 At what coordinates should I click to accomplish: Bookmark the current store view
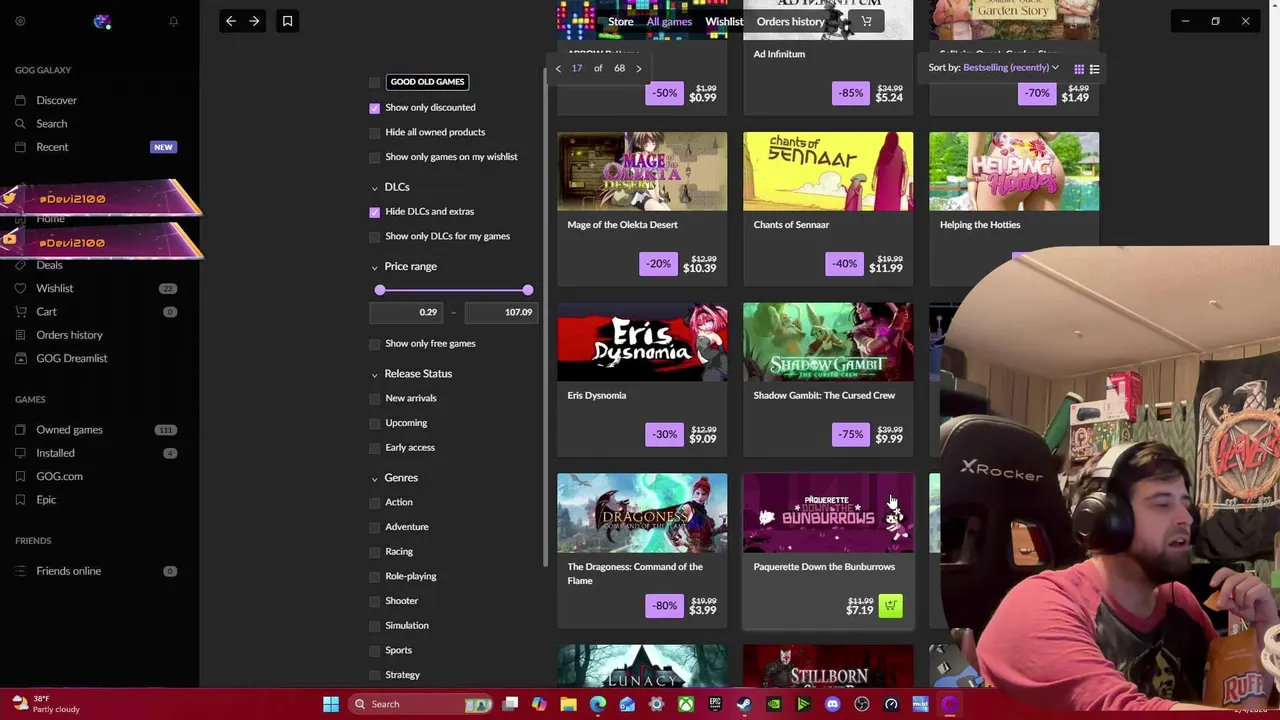(287, 21)
